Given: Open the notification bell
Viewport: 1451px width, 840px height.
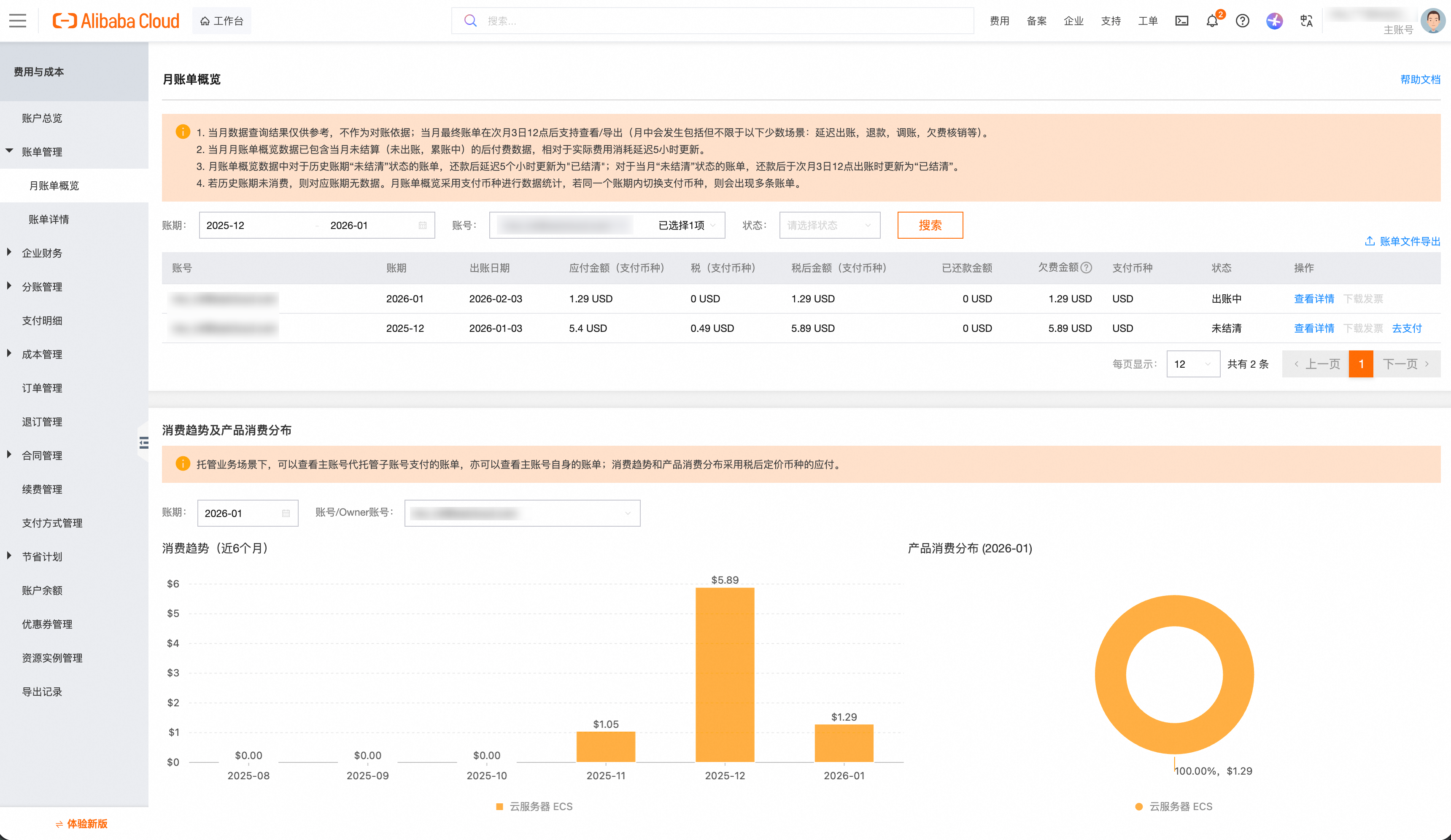Looking at the screenshot, I should (x=1212, y=21).
